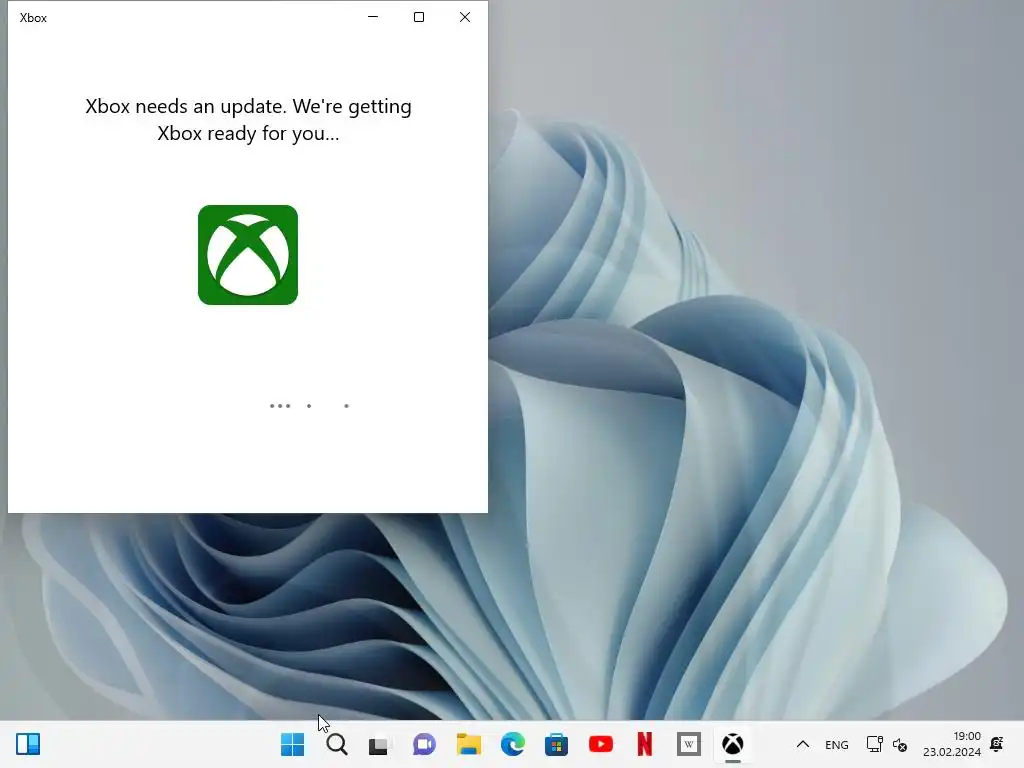Open the clock and date calendar
Viewport: 1024px width, 768px height.
pos(952,744)
